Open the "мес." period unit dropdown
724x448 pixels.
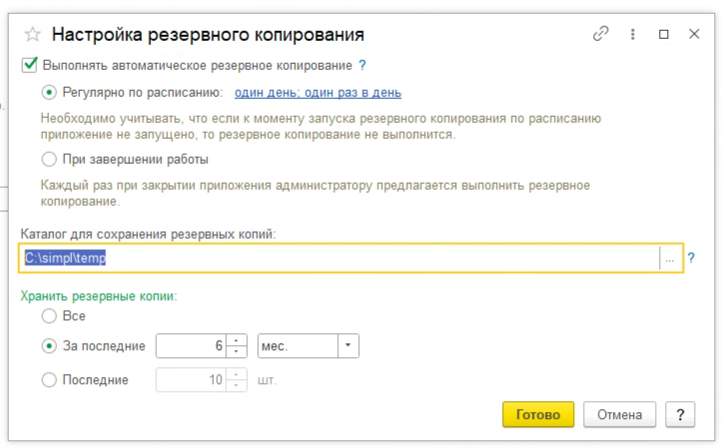(x=349, y=346)
